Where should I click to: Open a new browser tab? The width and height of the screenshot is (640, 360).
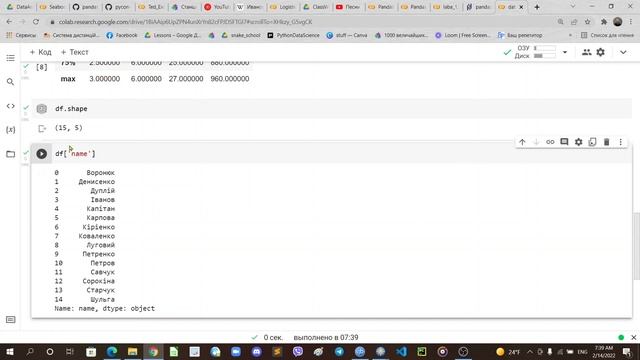(x=537, y=7)
